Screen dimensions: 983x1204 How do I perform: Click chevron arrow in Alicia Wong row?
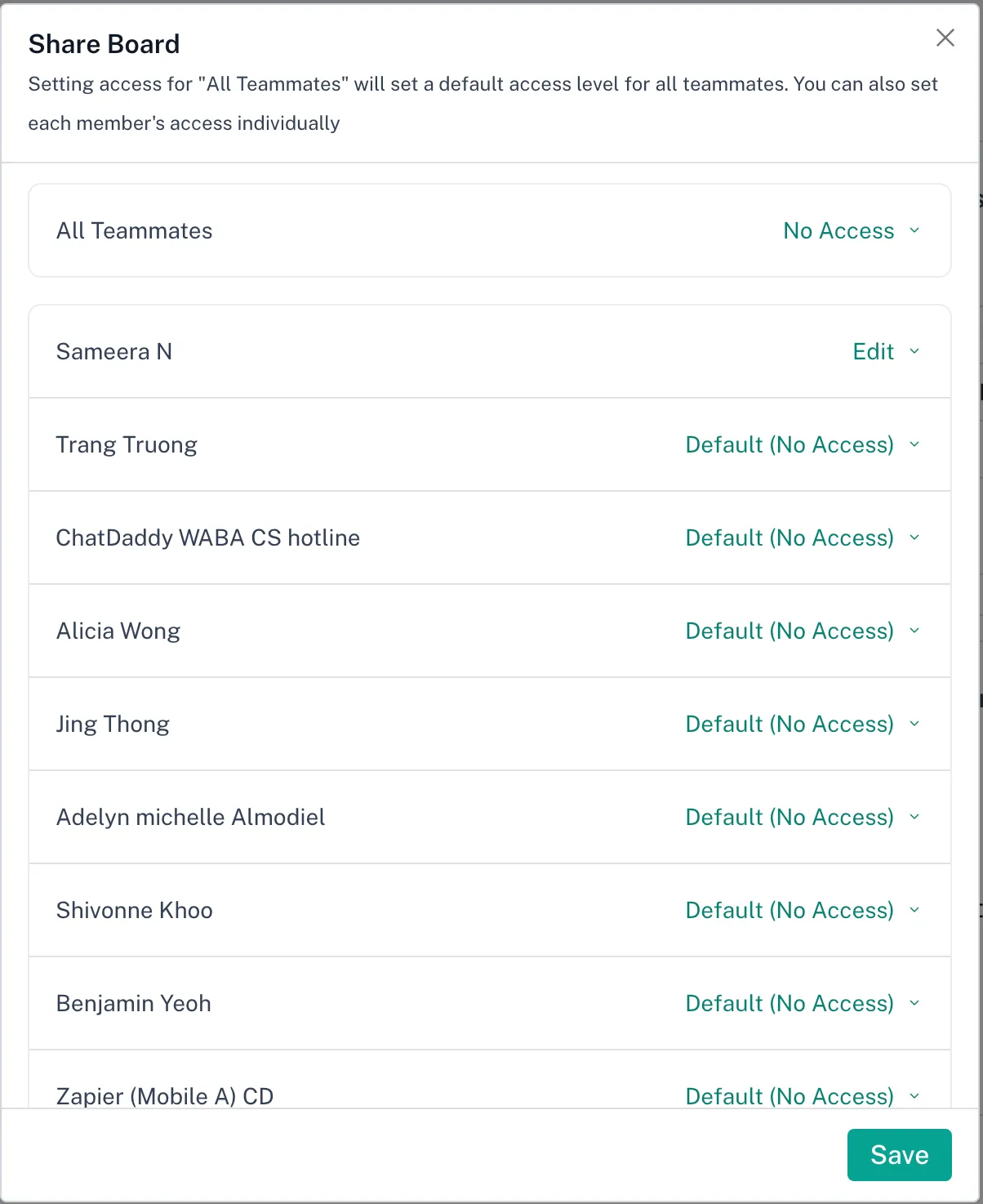point(914,631)
